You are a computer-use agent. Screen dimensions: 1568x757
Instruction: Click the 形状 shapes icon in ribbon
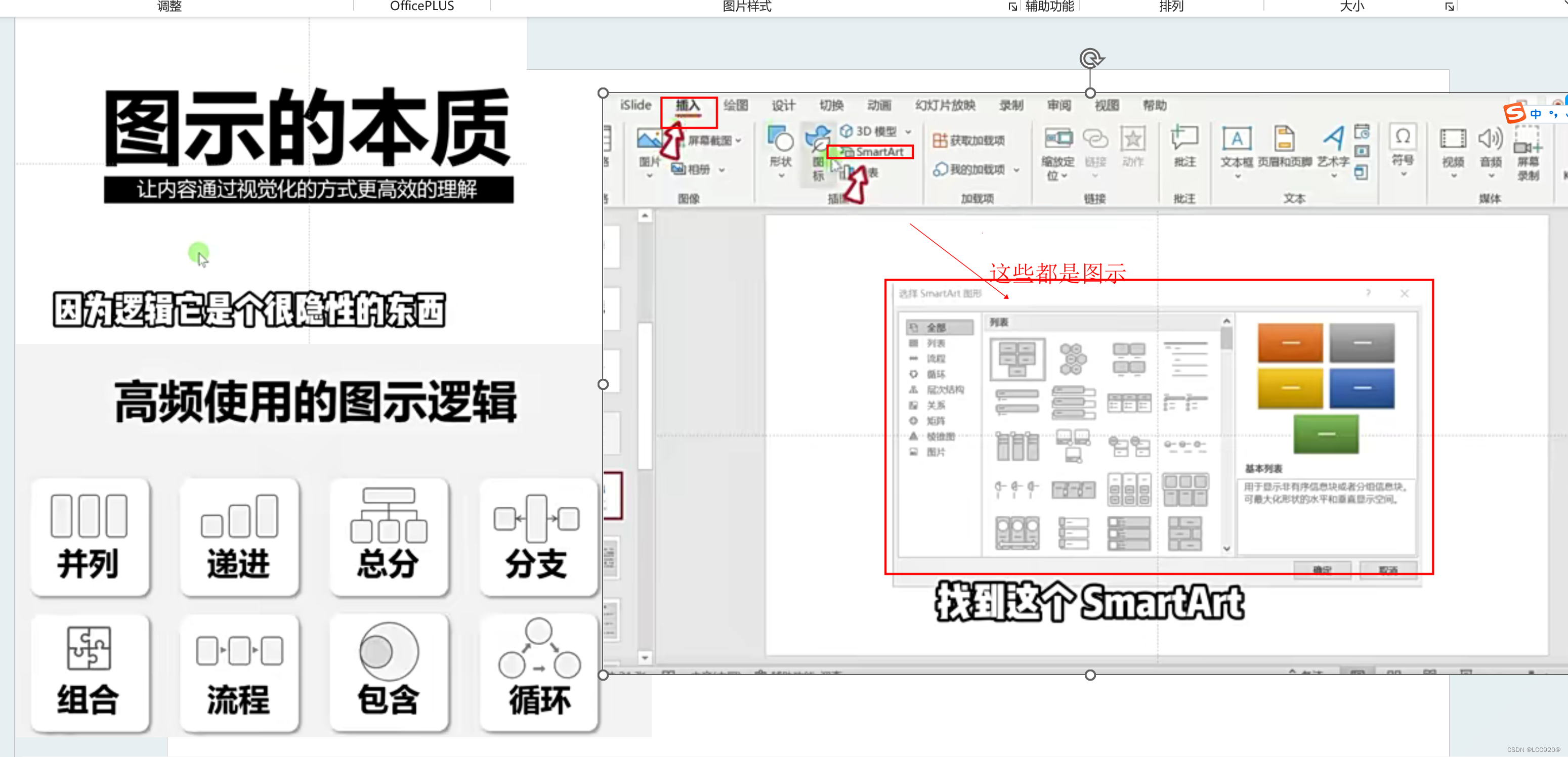780,140
